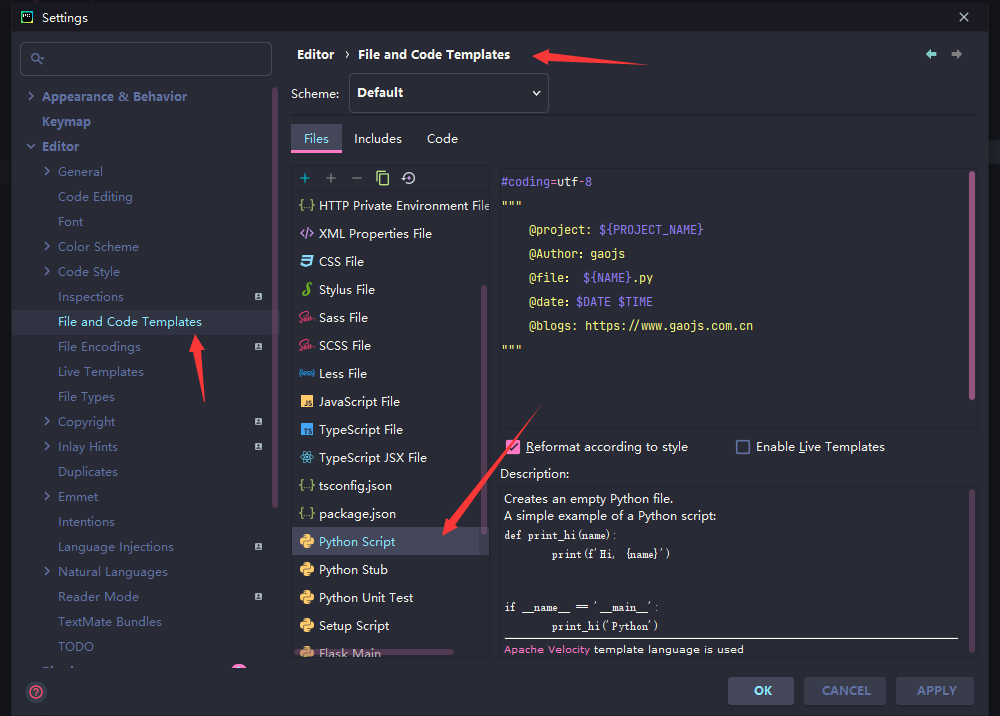1000x716 pixels.
Task: Expand the Emmet node
Action: 47,497
